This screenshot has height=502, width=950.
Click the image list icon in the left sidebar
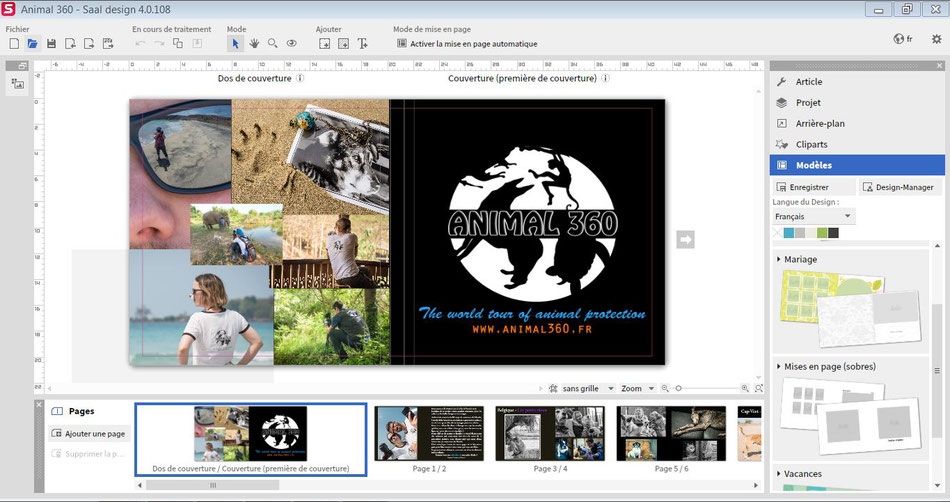(x=18, y=84)
